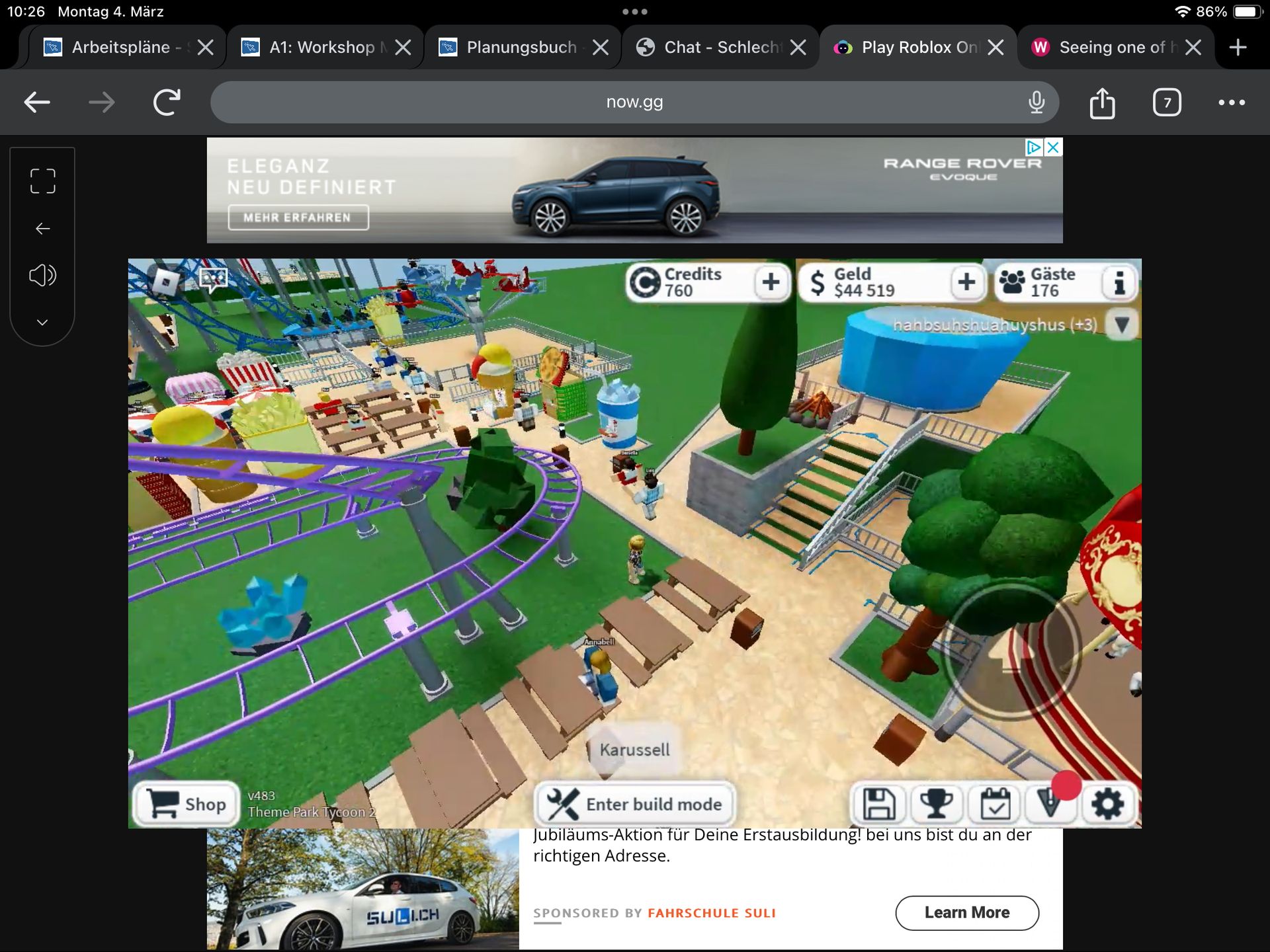This screenshot has width=1270, height=952.
Task: Open the Roblox chat bubble icon
Action: [x=213, y=280]
